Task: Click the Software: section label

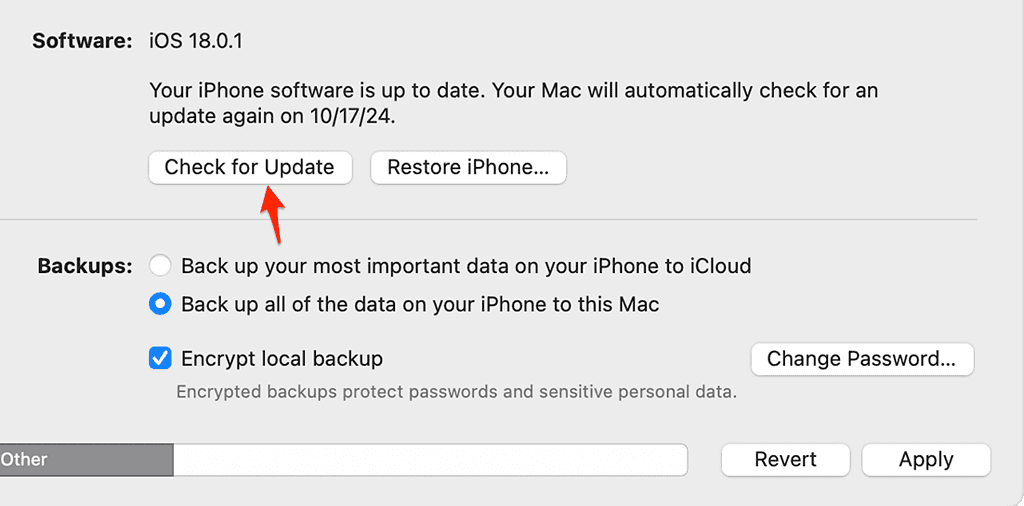Action: click(x=82, y=41)
